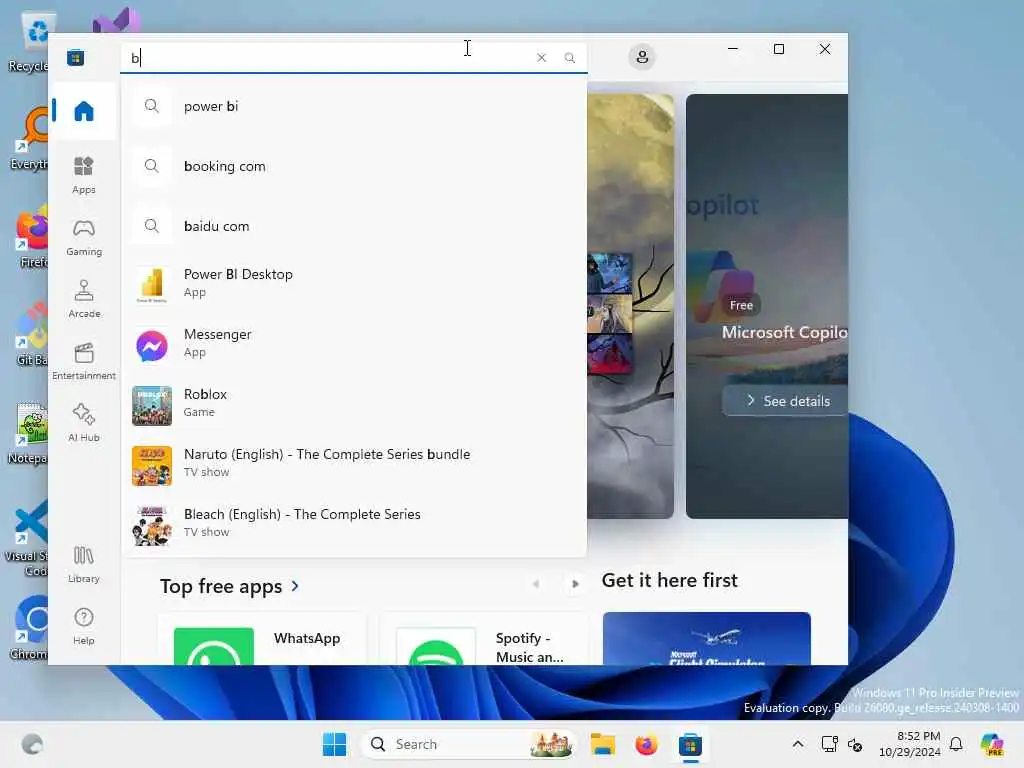Click the Power BI Desktop icon
The image size is (1024, 768).
152,285
